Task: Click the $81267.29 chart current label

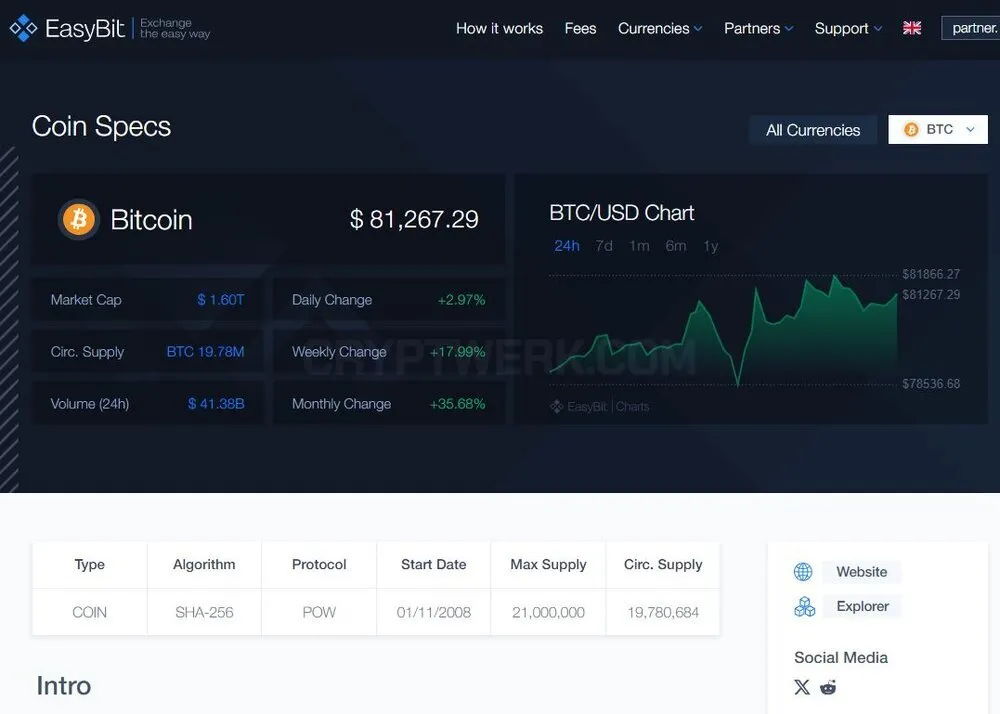Action: [931, 295]
